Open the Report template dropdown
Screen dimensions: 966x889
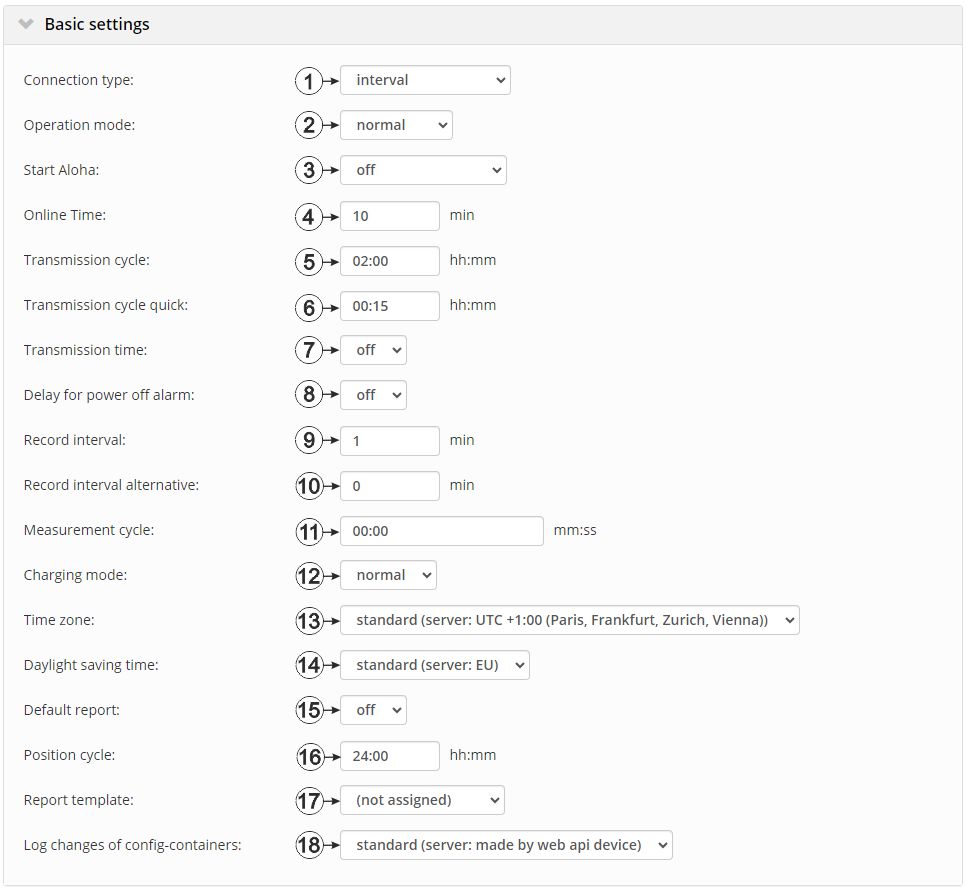[422, 800]
